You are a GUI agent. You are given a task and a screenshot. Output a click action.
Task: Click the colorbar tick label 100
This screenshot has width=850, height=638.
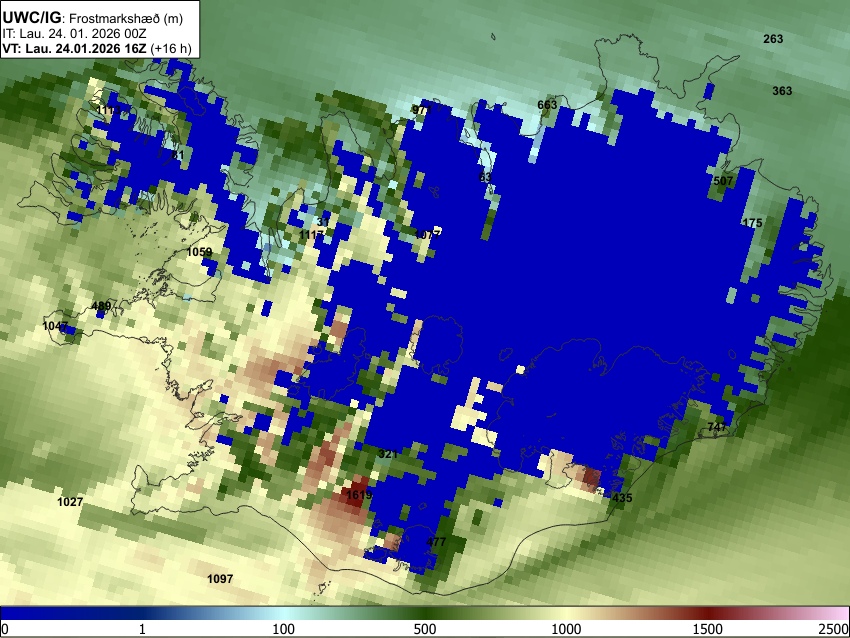283,629
